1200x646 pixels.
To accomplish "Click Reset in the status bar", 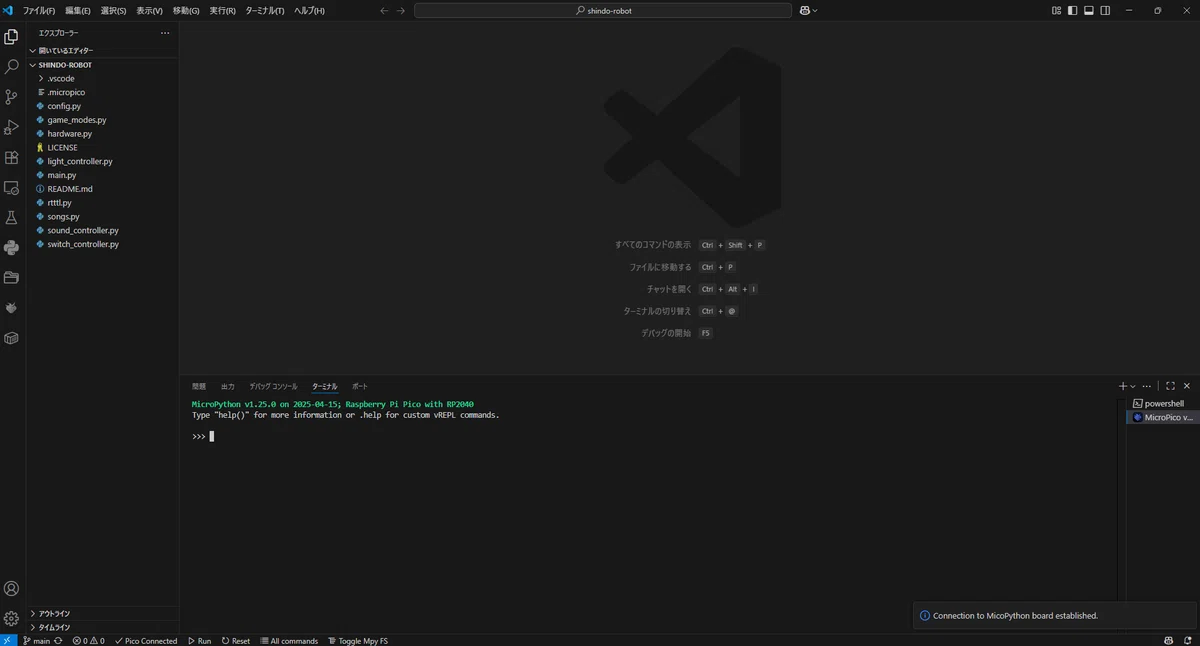I will [236, 641].
